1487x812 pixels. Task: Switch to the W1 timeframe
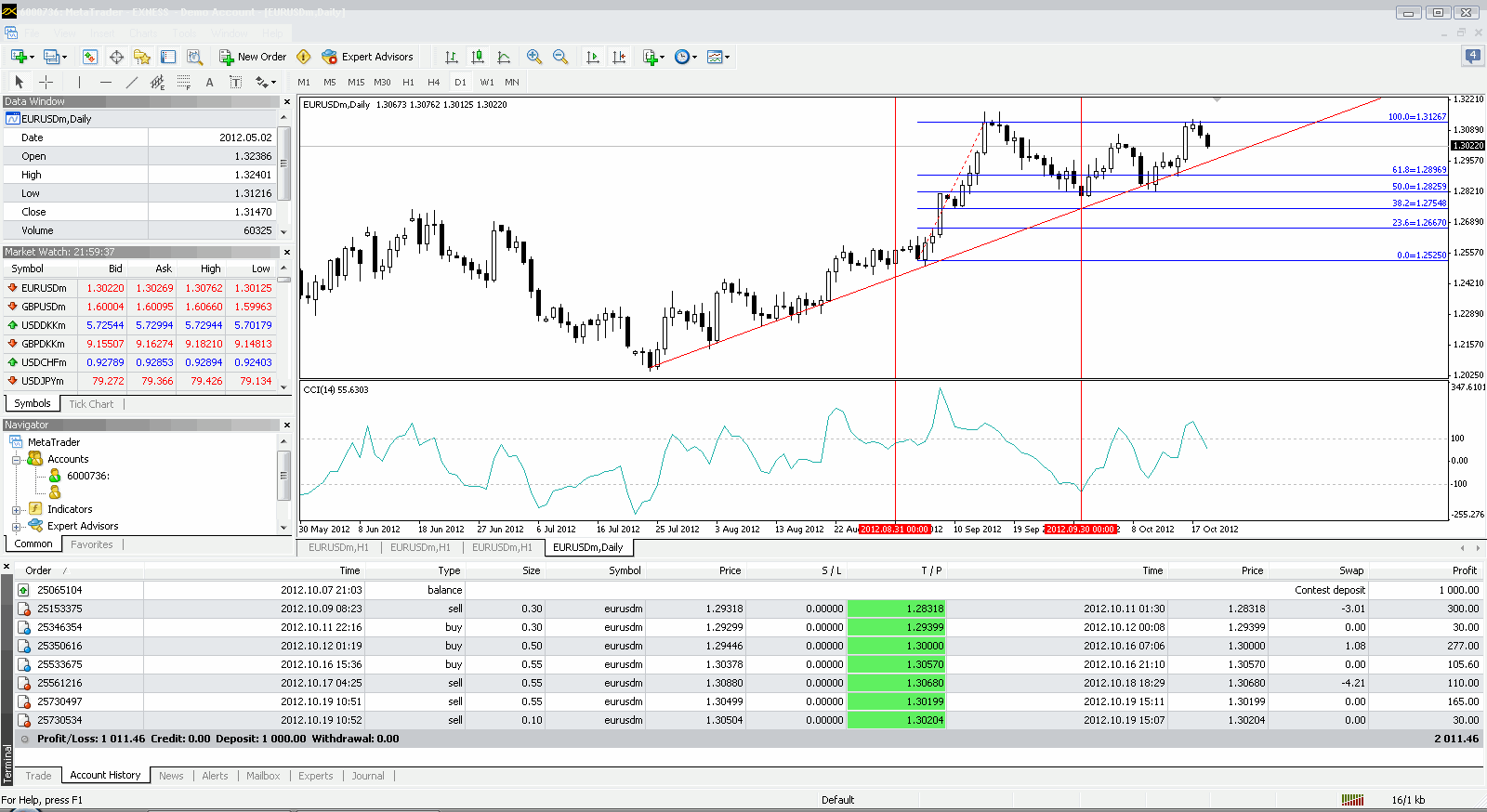click(x=487, y=82)
